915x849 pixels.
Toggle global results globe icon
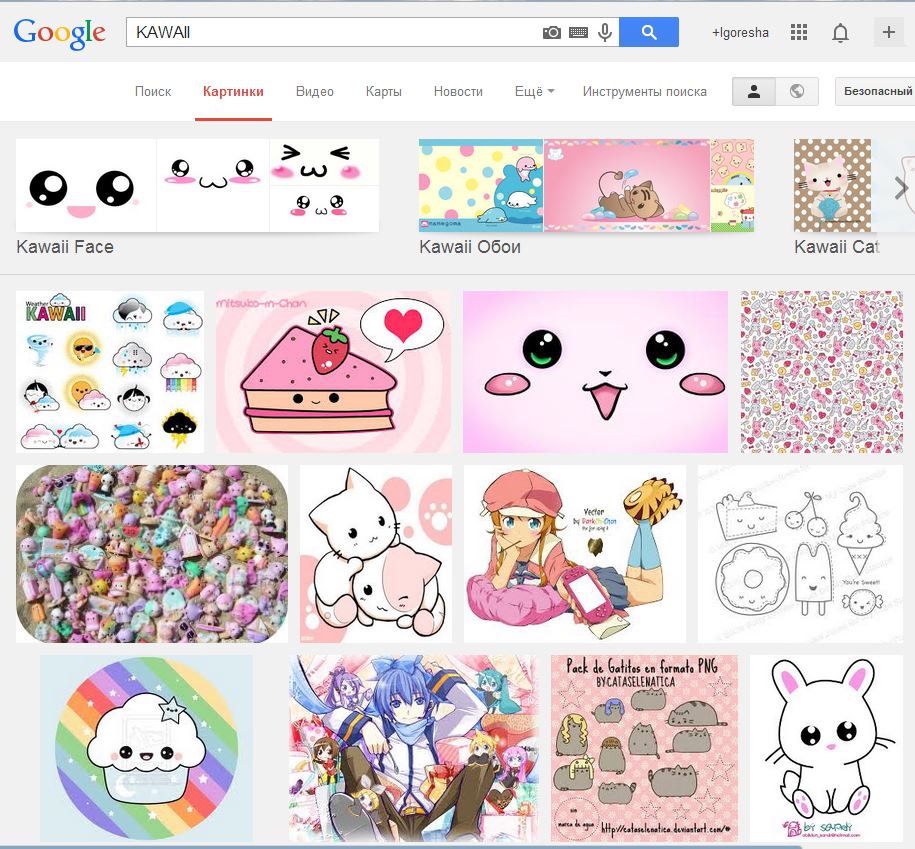point(797,92)
